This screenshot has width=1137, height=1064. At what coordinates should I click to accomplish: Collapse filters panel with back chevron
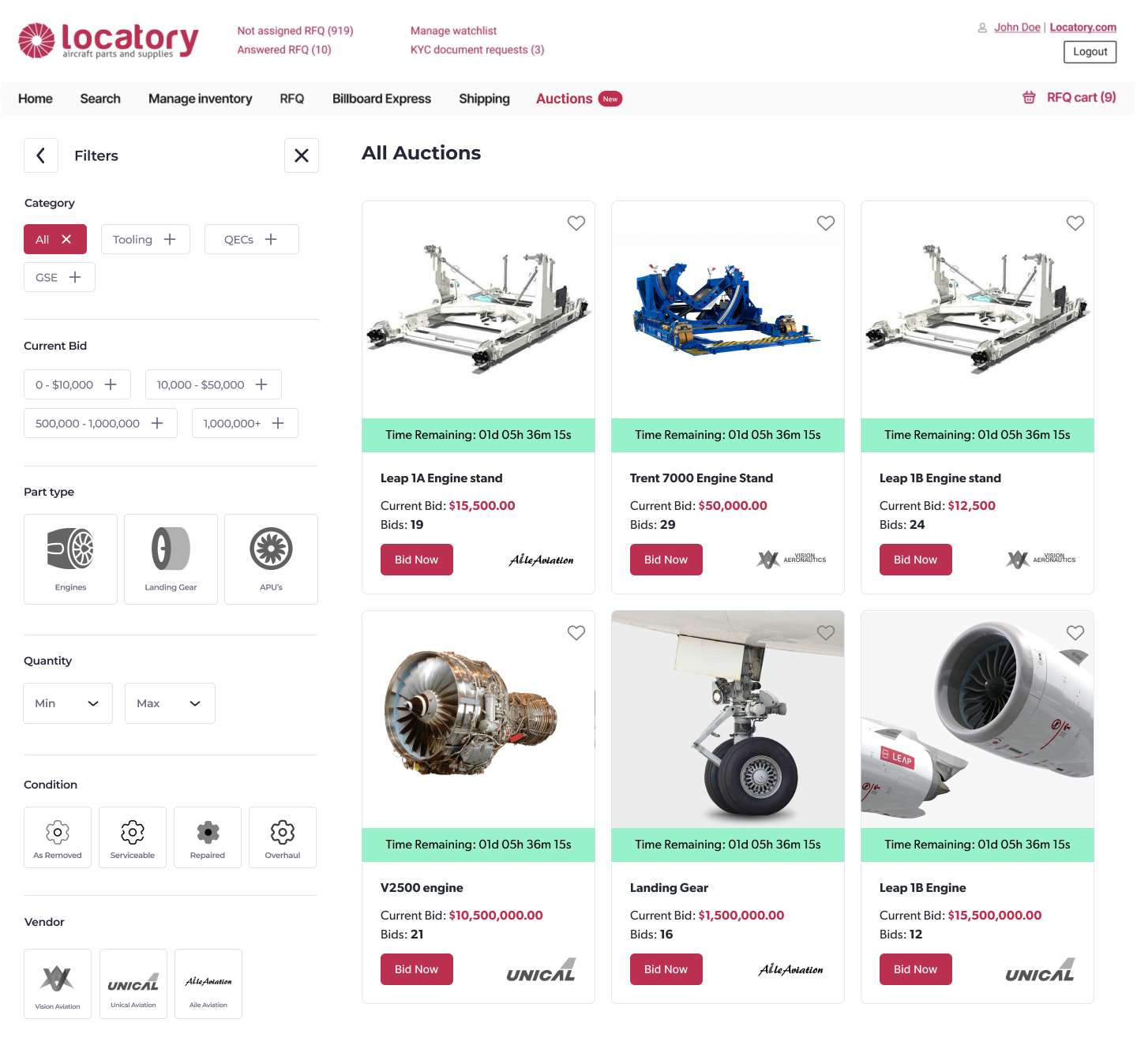41,155
